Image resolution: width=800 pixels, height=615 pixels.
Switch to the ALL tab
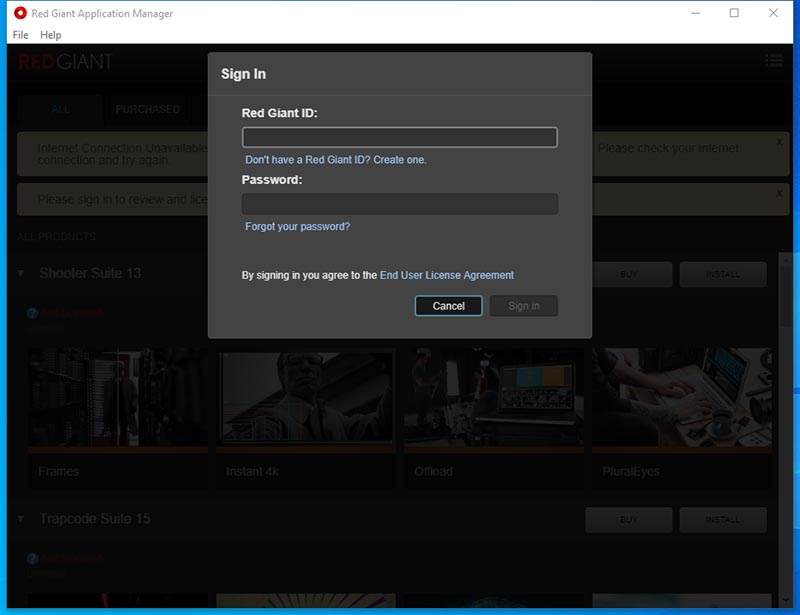pos(60,109)
